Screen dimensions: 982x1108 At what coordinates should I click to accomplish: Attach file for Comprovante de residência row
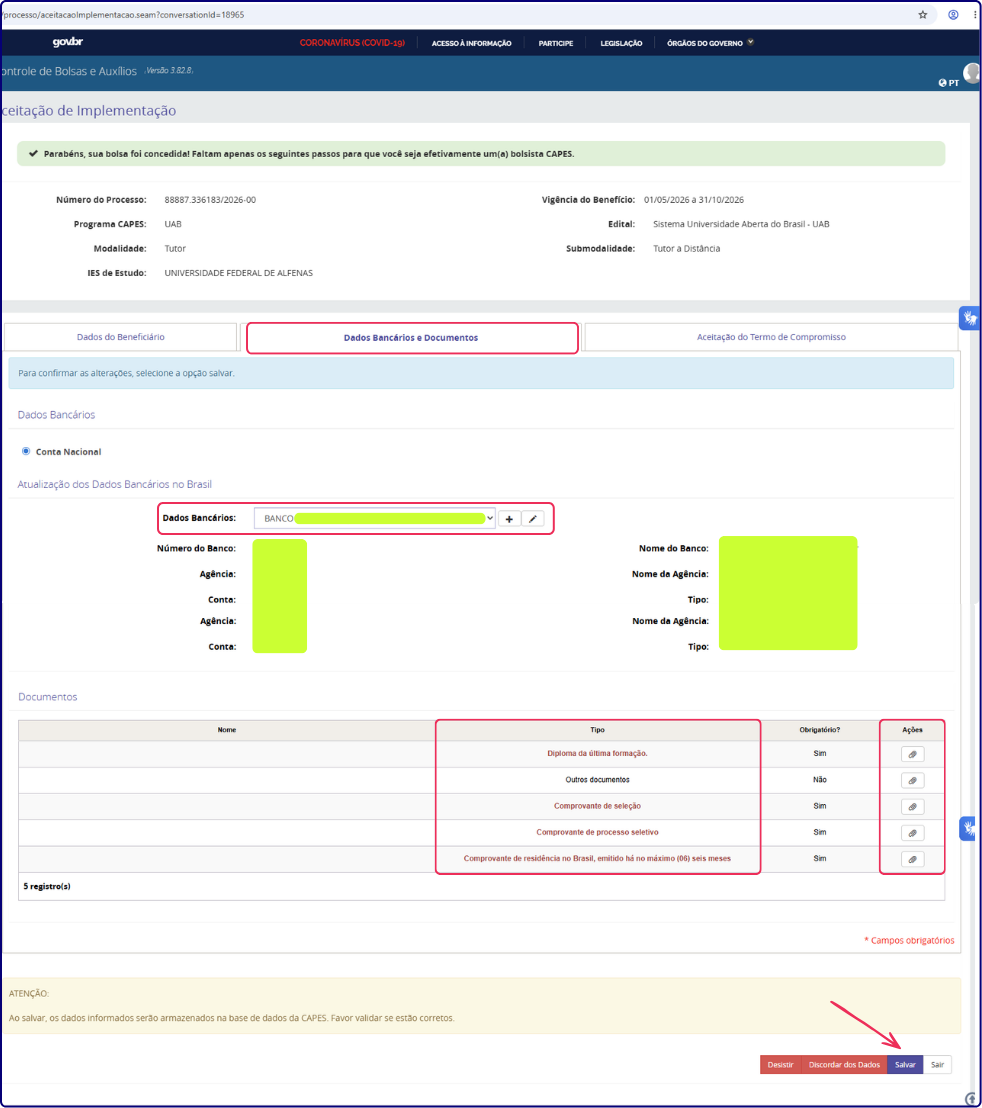point(912,859)
